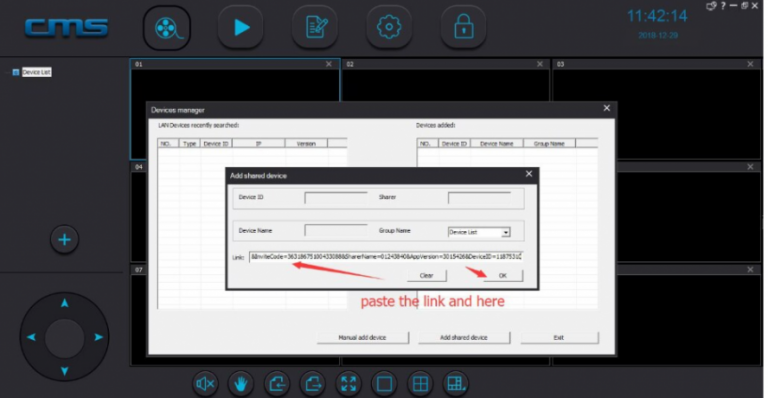
Task: Open the settings gear icon
Action: pyautogui.click(x=389, y=27)
